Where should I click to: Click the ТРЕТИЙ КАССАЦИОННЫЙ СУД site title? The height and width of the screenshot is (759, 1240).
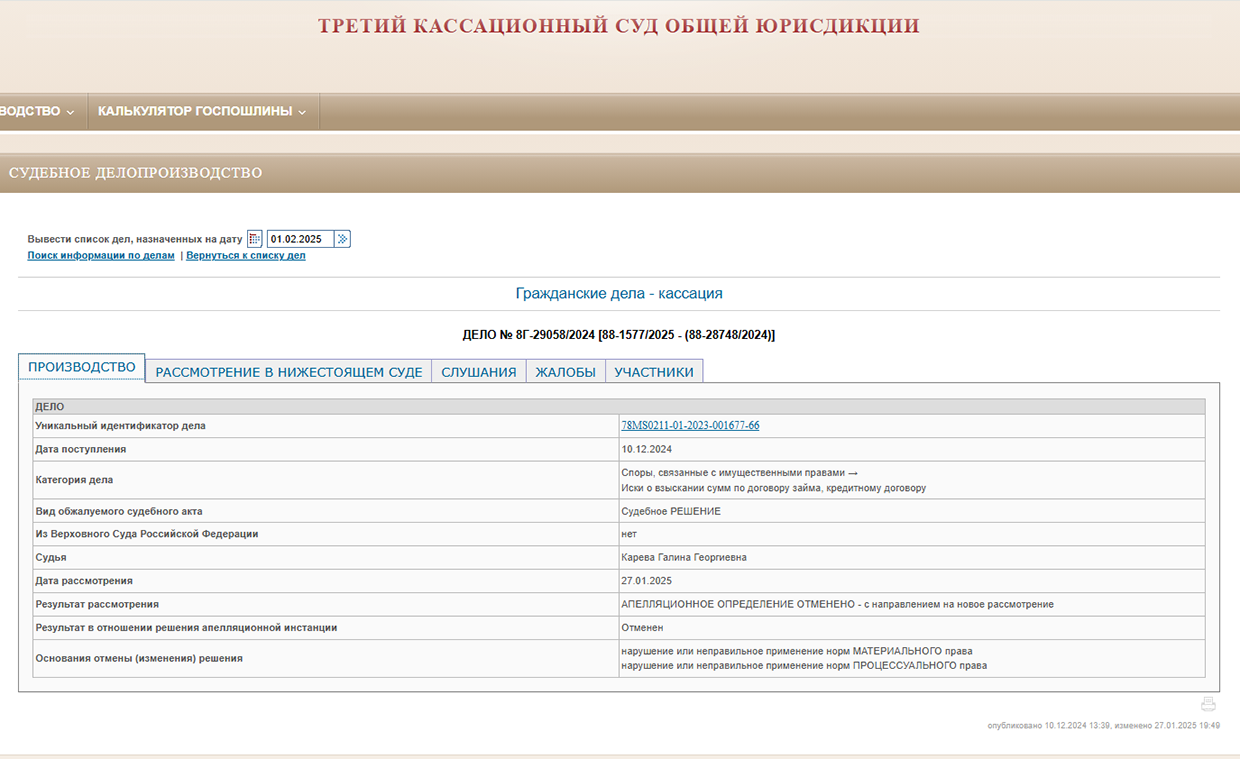618,27
